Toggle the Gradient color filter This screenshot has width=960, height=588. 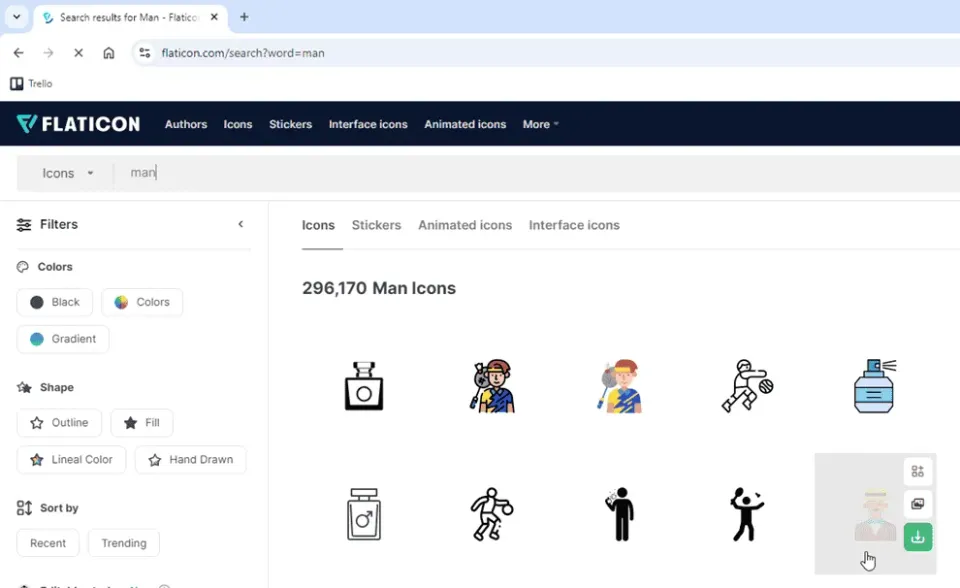tap(63, 339)
